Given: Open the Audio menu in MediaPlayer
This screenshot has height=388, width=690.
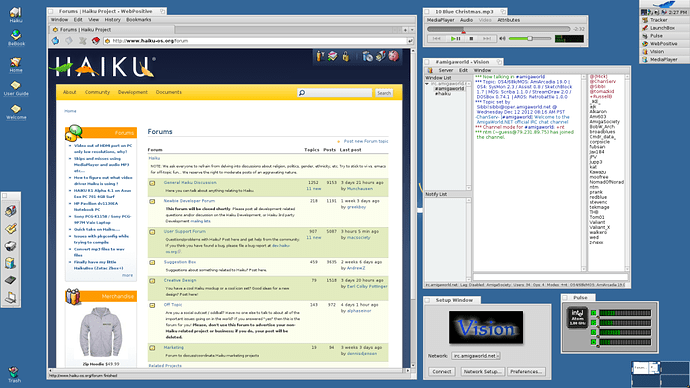Looking at the screenshot, I should [x=466, y=20].
